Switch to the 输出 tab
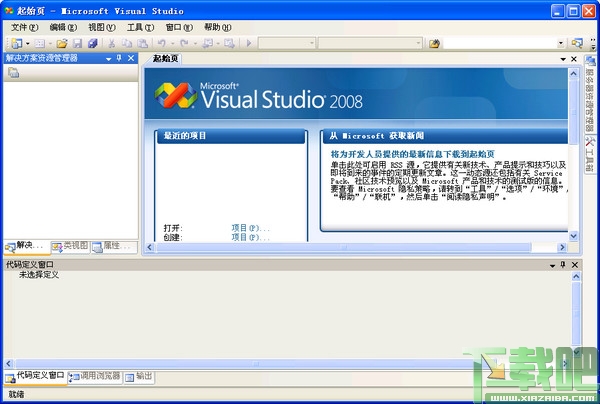 coord(139,377)
